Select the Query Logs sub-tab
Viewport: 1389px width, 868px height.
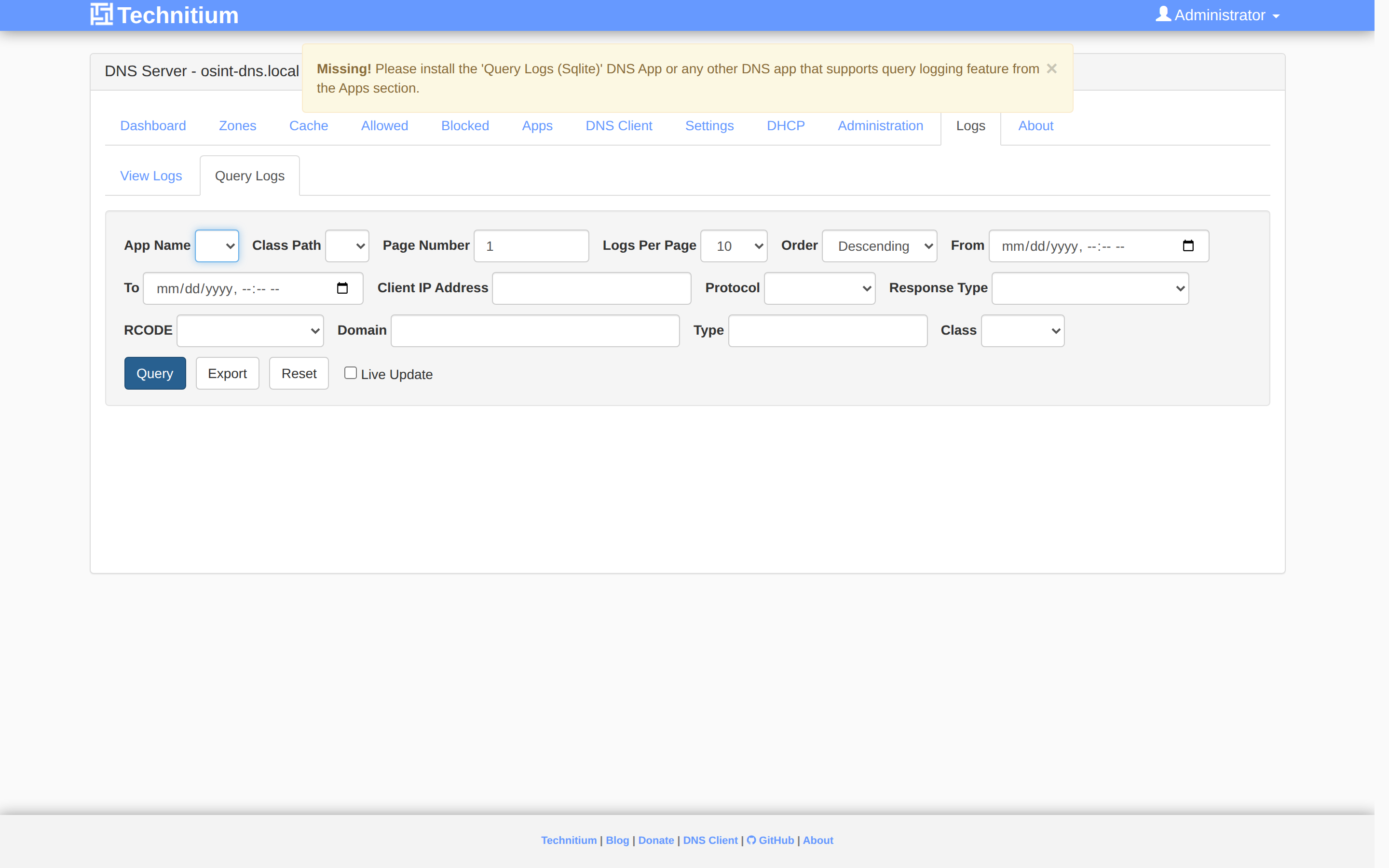pyautogui.click(x=250, y=176)
